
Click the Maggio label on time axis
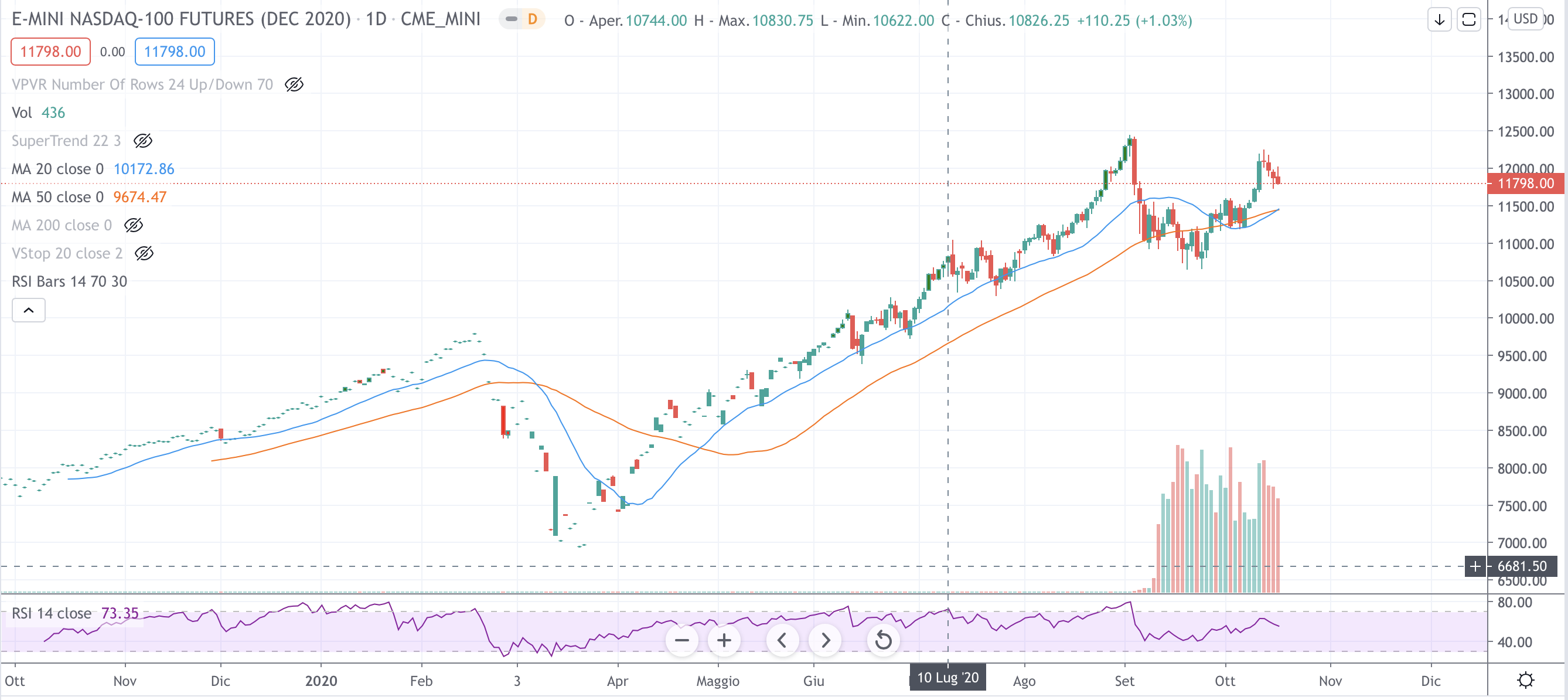pyautogui.click(x=718, y=681)
